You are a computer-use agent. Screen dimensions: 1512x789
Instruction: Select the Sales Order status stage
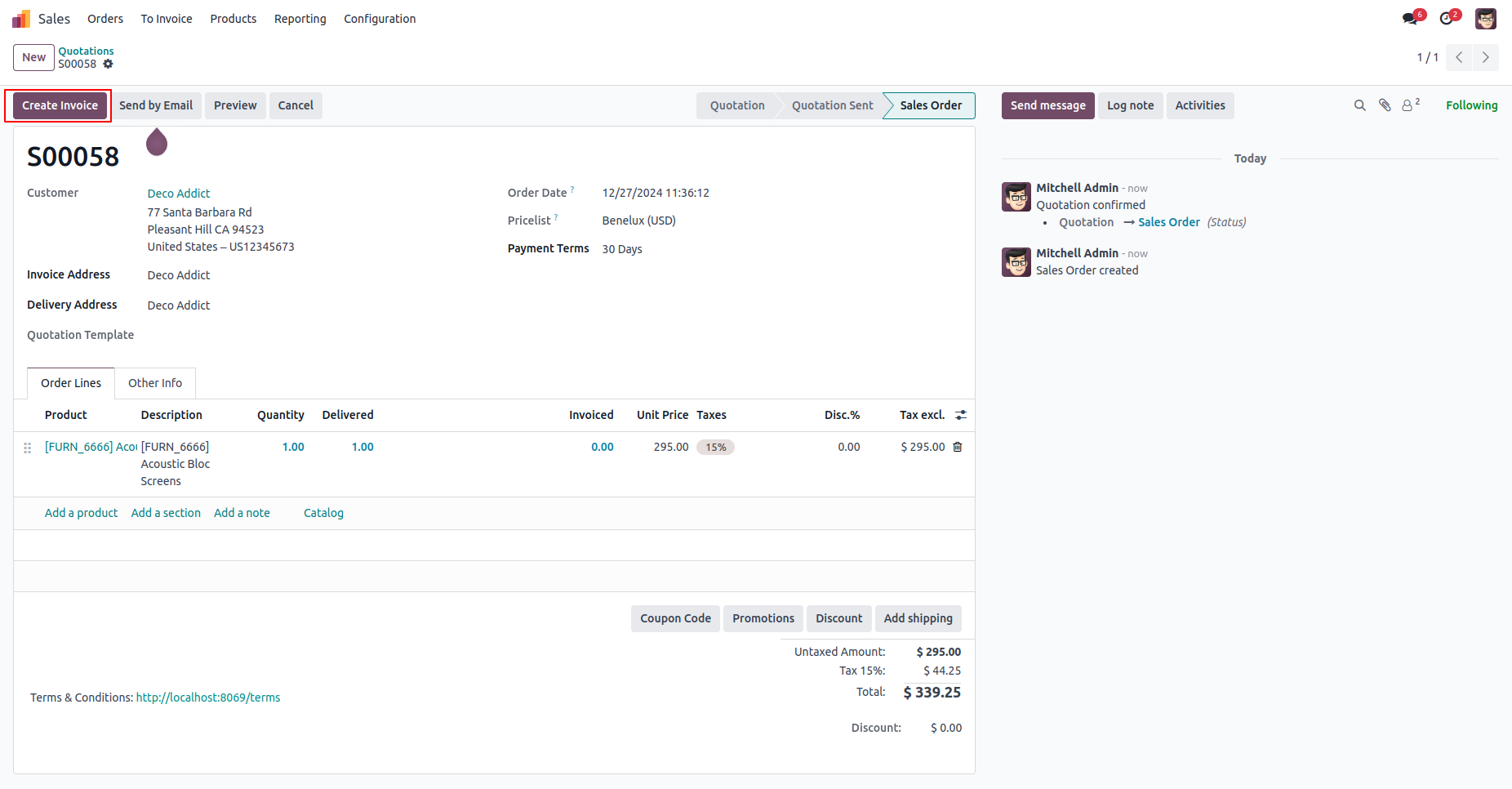pyautogui.click(x=931, y=105)
